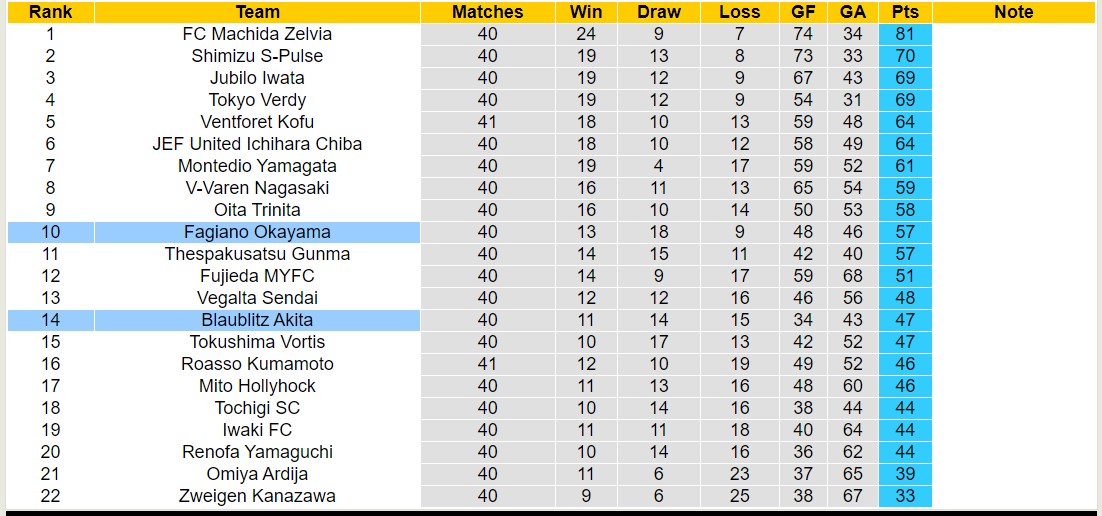This screenshot has height=516, width=1102.
Task: Click the 81 points cell
Action: 905,34
